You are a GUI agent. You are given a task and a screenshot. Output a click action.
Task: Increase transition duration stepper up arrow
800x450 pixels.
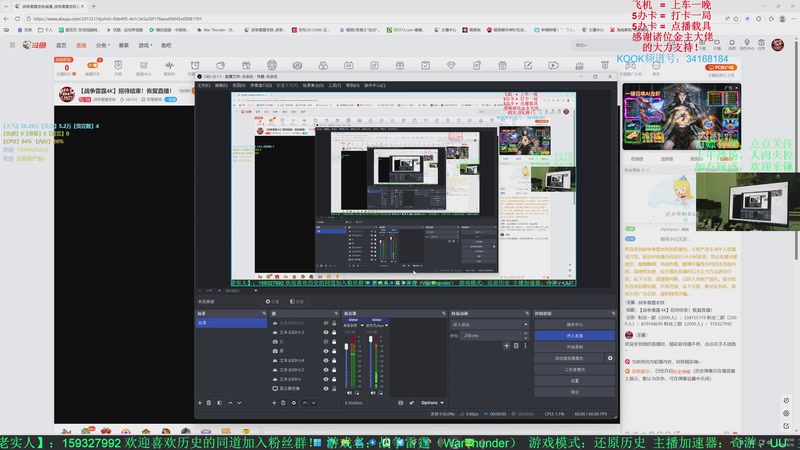click(526, 334)
